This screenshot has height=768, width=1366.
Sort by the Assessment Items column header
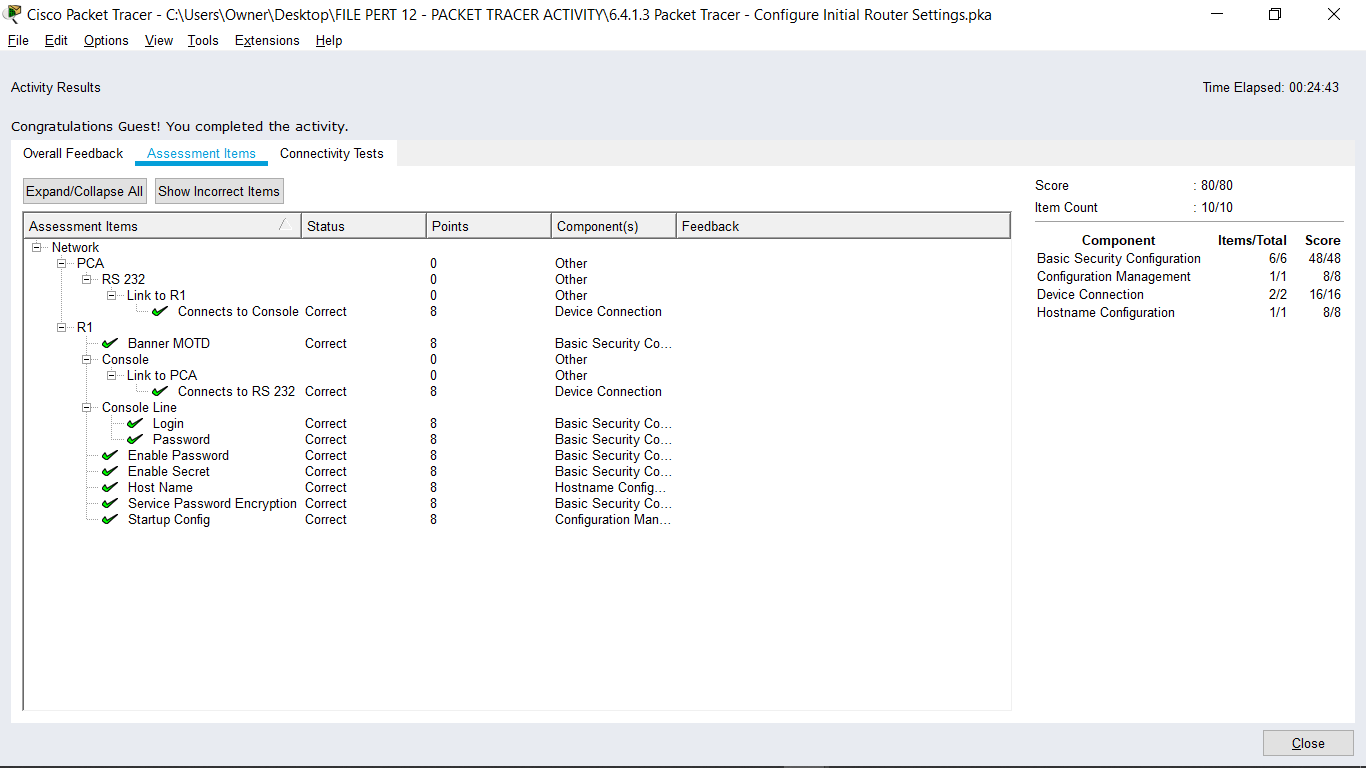(x=162, y=226)
